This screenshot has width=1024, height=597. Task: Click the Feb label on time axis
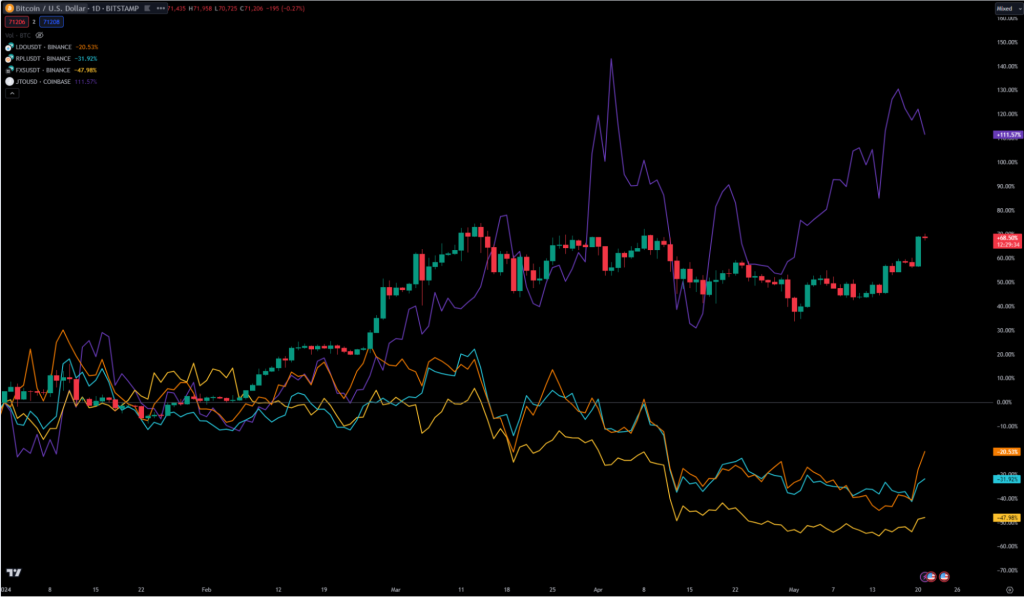coord(206,589)
